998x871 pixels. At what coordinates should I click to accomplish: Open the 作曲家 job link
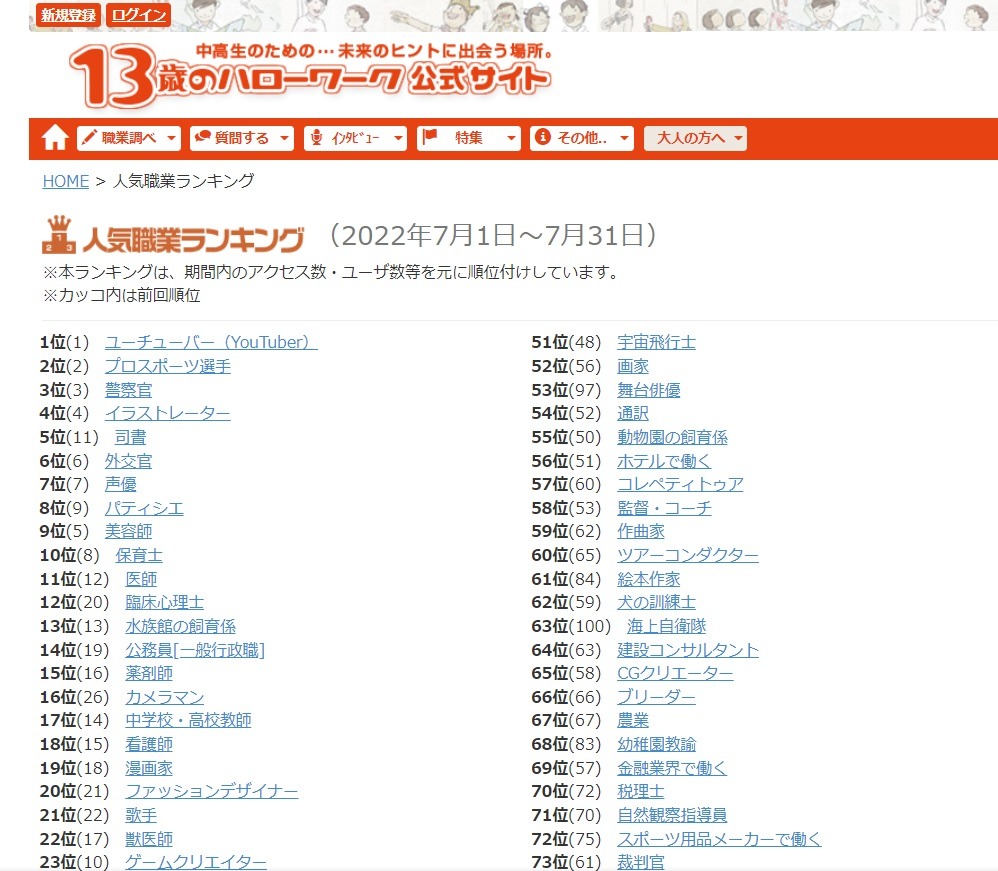pos(641,532)
